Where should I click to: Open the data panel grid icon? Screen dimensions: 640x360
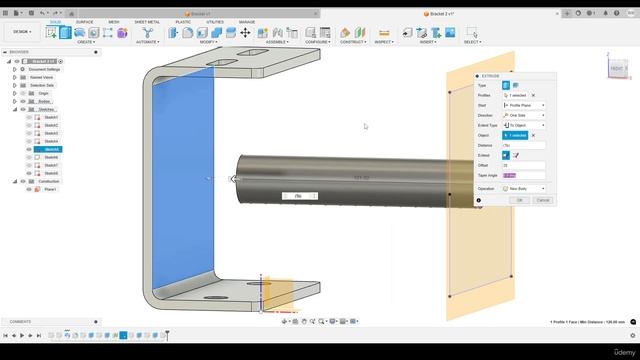[x=5, y=13]
